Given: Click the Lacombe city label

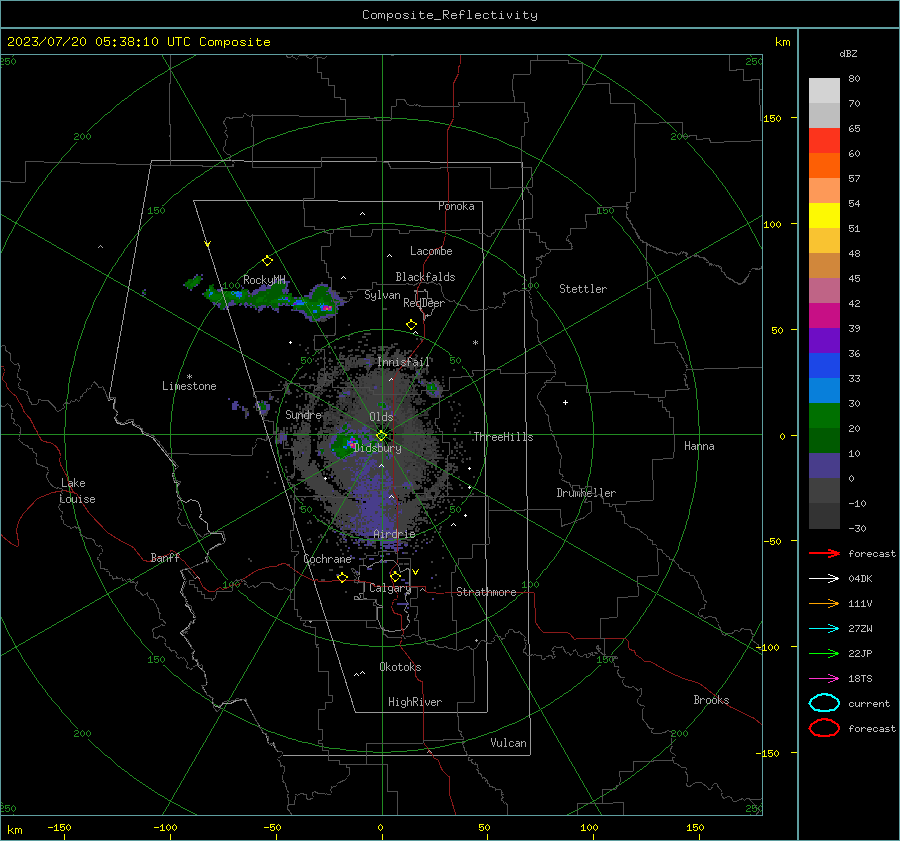Looking at the screenshot, I should click(431, 251).
